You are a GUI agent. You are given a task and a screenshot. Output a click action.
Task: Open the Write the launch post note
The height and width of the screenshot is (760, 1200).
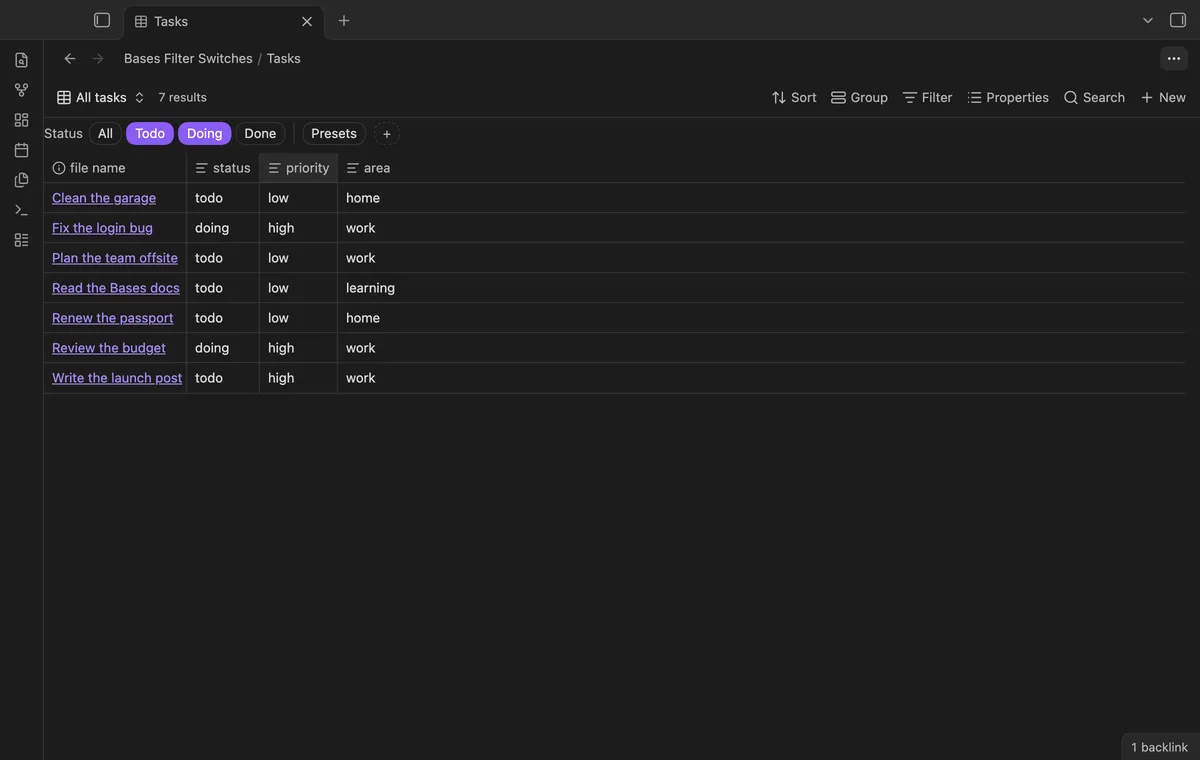[117, 378]
